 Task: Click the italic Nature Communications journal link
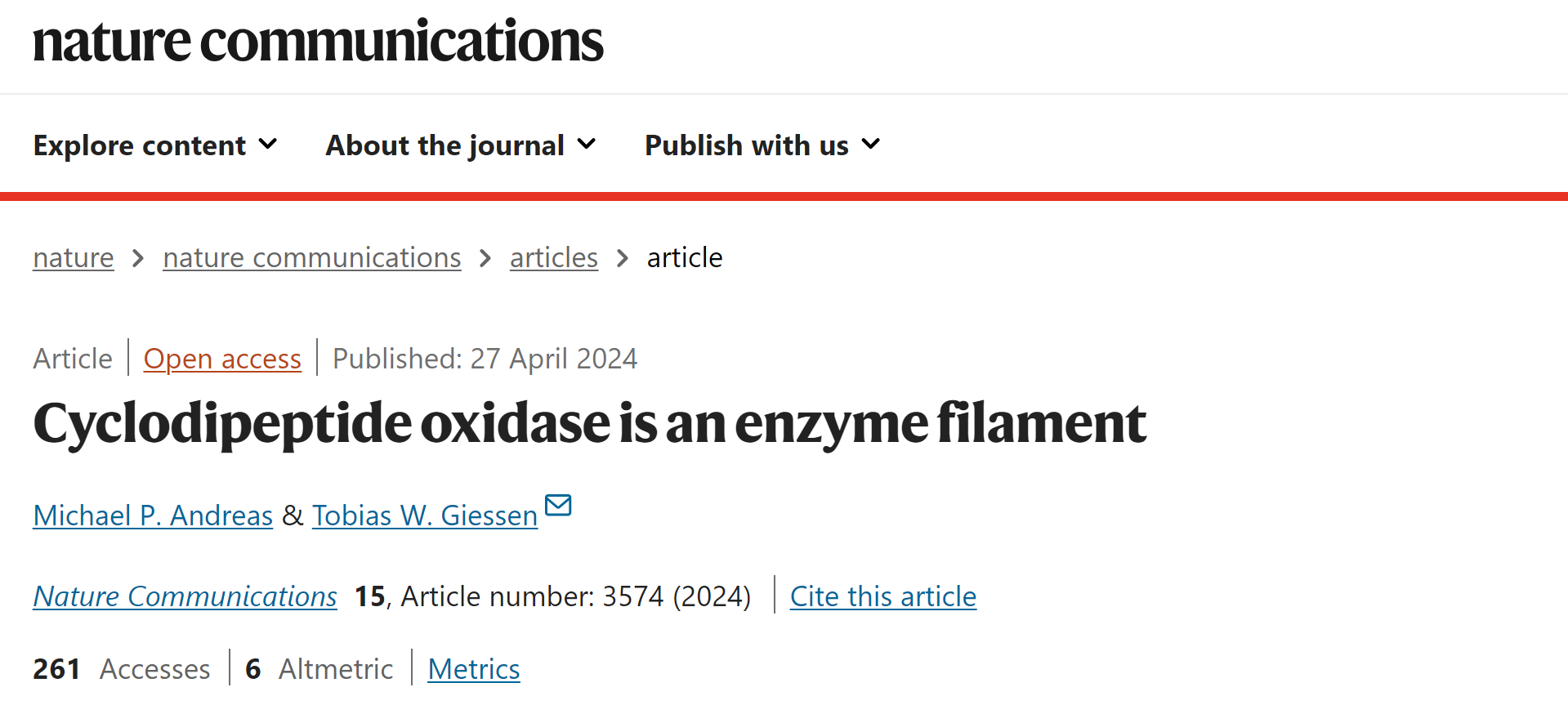[185, 596]
